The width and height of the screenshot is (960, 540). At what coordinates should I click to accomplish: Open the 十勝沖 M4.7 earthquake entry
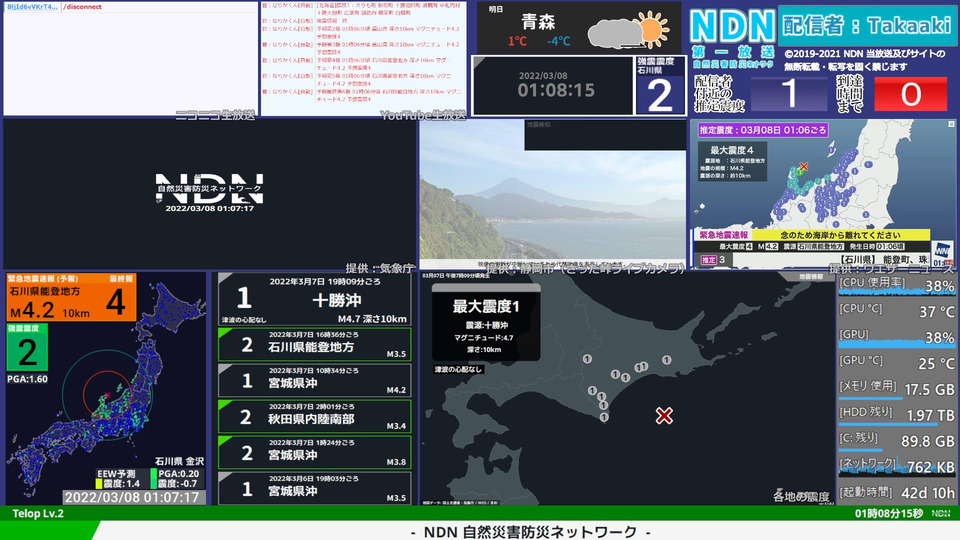click(315, 299)
